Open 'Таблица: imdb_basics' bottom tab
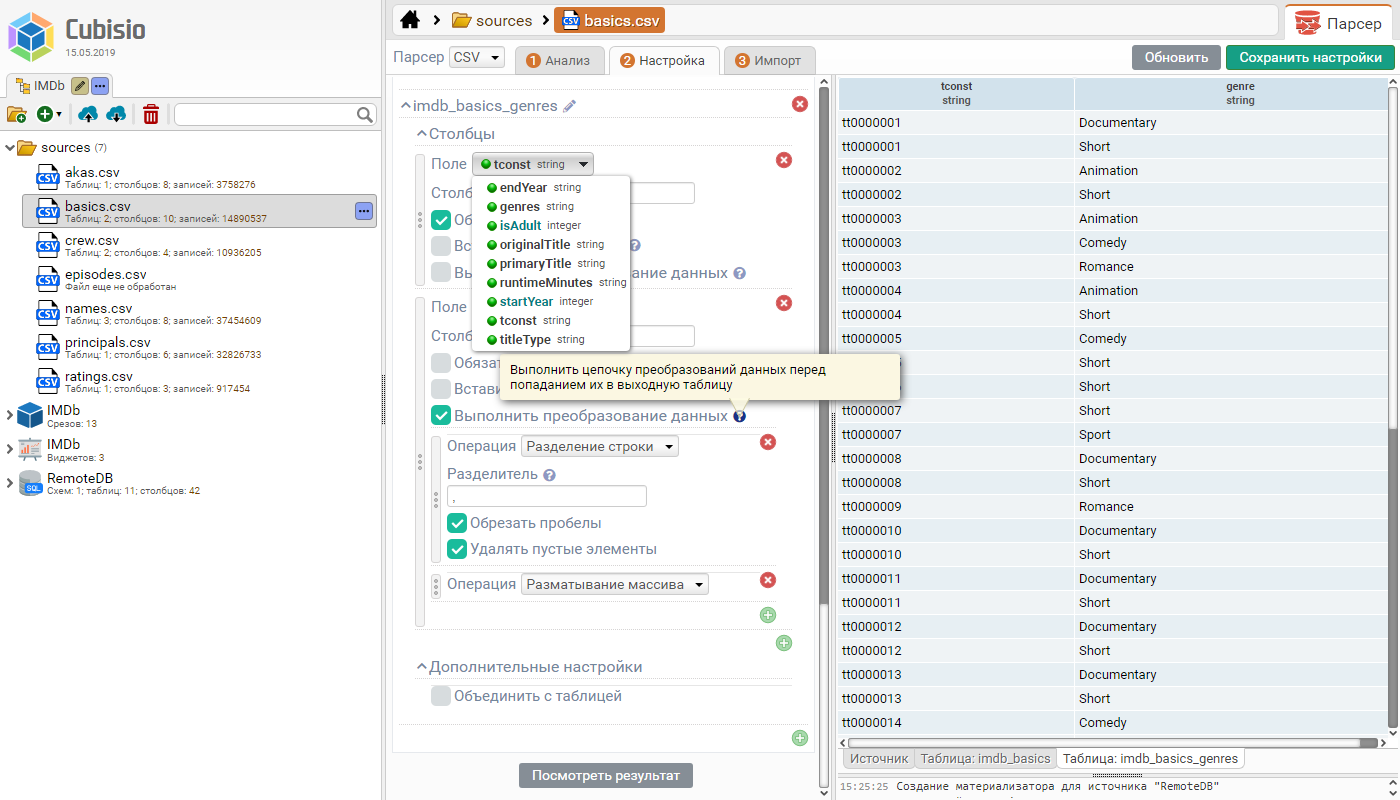Viewport: 1400px width, 800px height. [985, 759]
